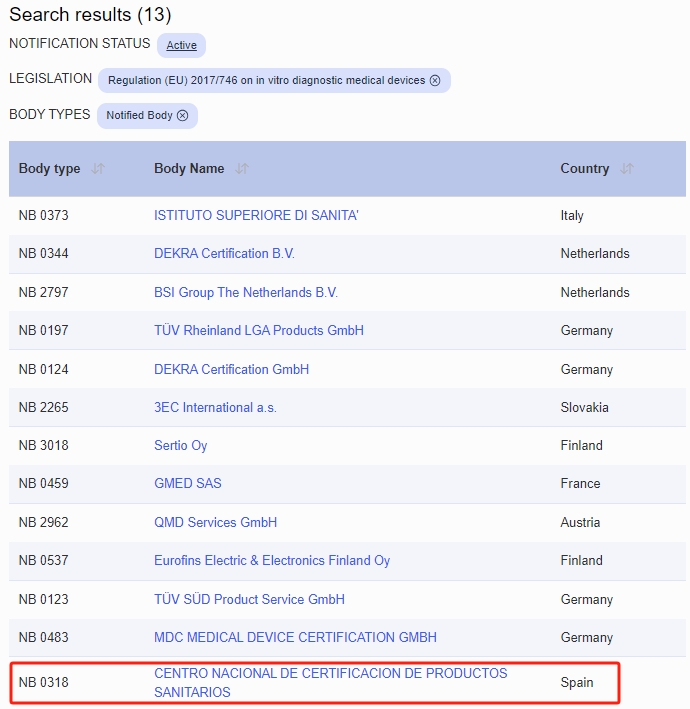This screenshot has width=690, height=709.
Task: Open Eurofins Electric & Electronics Finland Oy
Action: click(272, 560)
